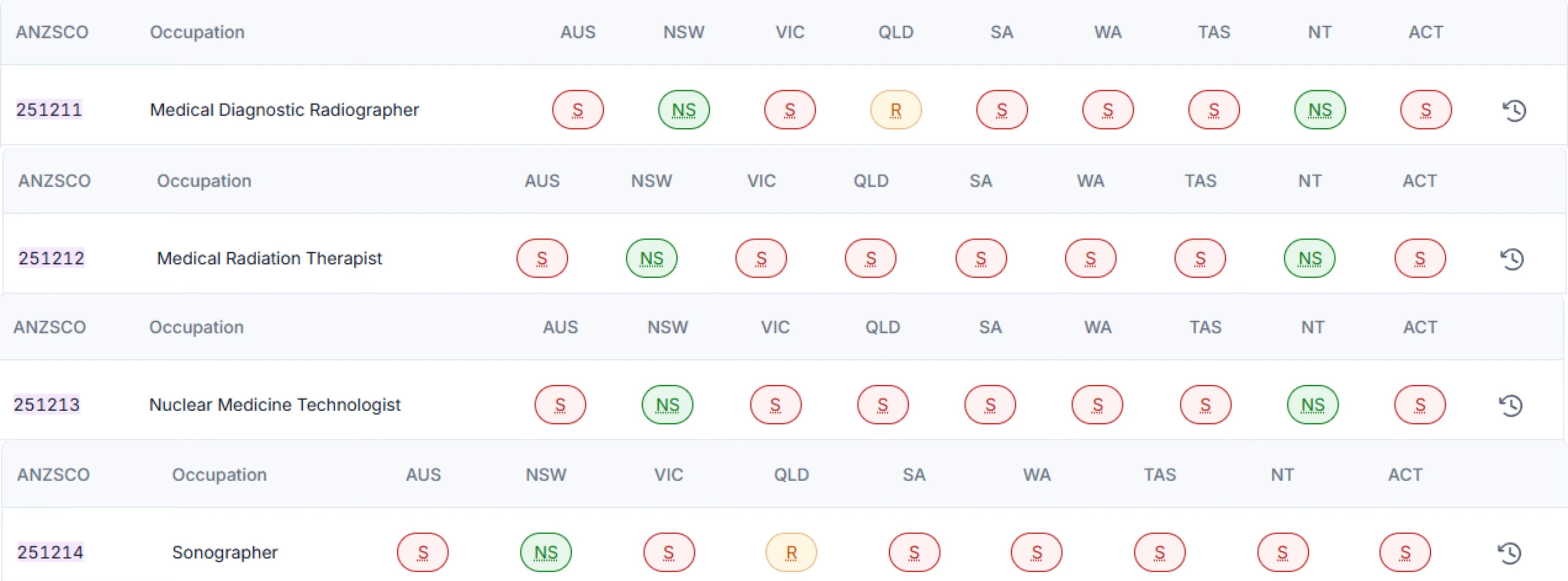Click NSW 'NS' badge for Medical Diagnostic Radiographer
This screenshot has height=581, width=1568.
(x=684, y=110)
